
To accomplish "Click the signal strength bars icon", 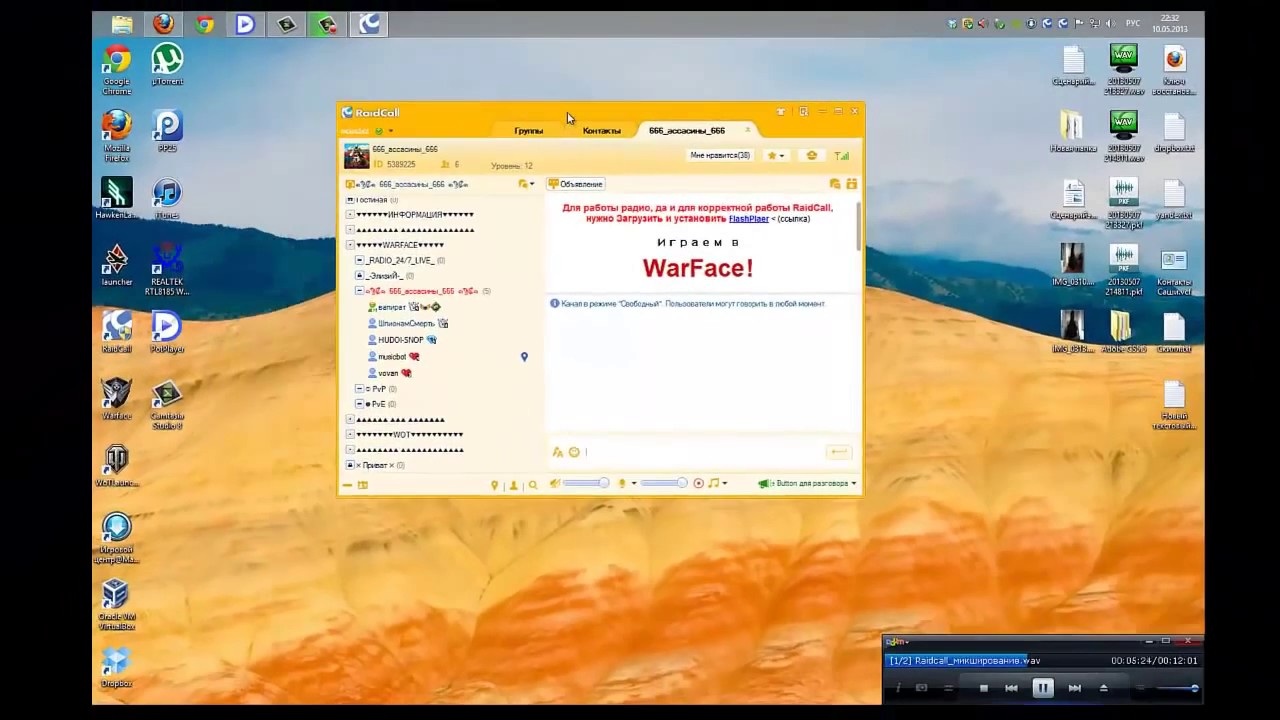I will [841, 155].
